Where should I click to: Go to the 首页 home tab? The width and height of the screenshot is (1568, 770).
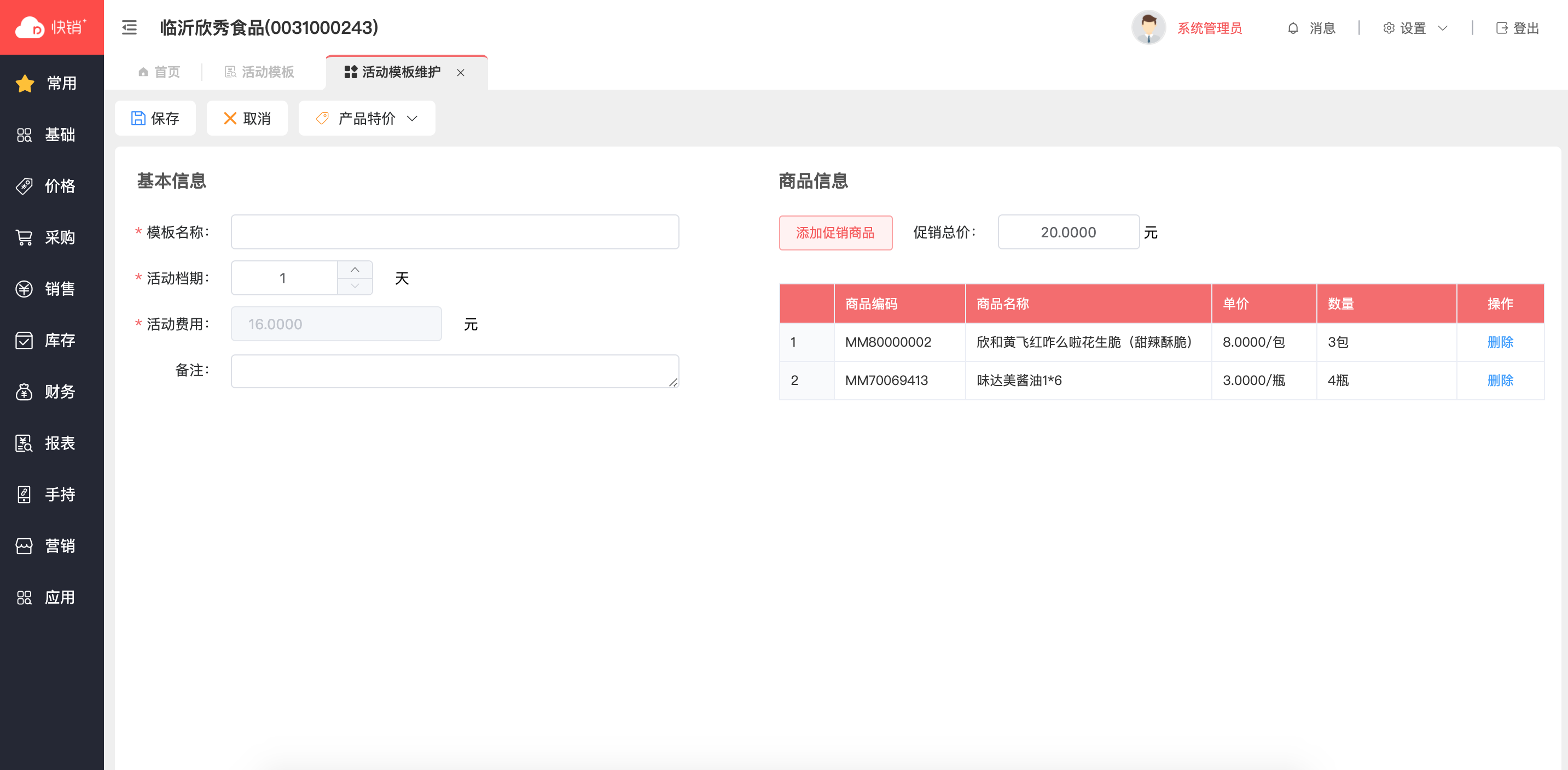click(x=159, y=72)
